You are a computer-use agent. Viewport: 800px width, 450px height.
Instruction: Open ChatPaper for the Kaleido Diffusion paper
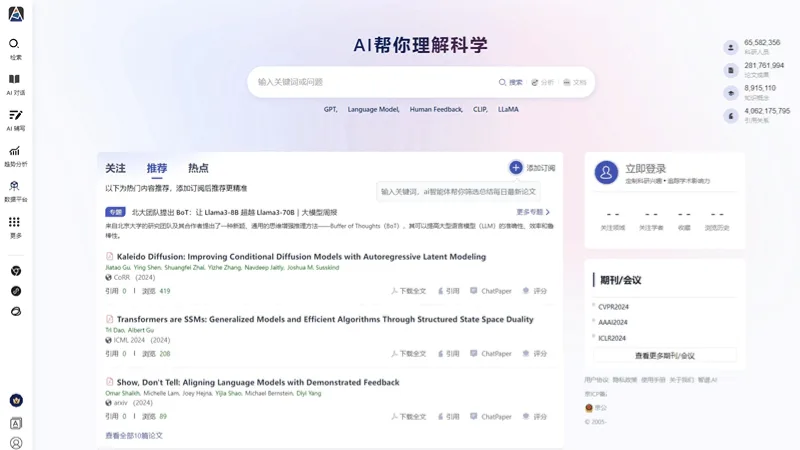pyautogui.click(x=490, y=291)
